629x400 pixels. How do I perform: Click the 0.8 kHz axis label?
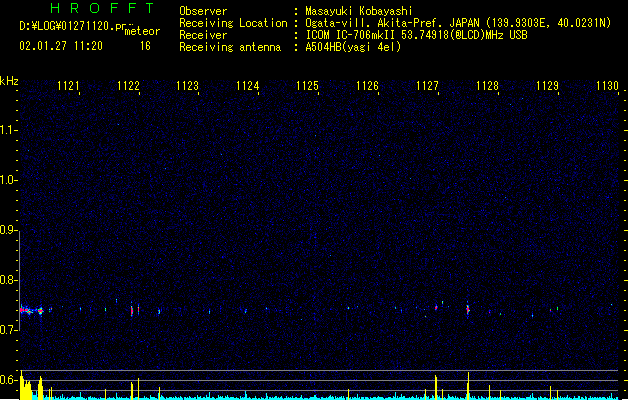coord(8,280)
